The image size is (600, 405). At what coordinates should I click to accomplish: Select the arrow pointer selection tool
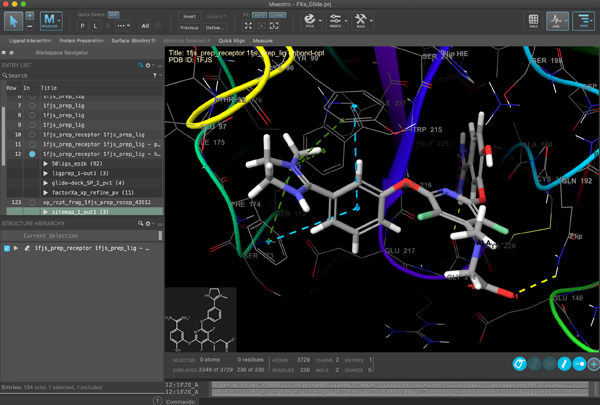pyautogui.click(x=13, y=21)
